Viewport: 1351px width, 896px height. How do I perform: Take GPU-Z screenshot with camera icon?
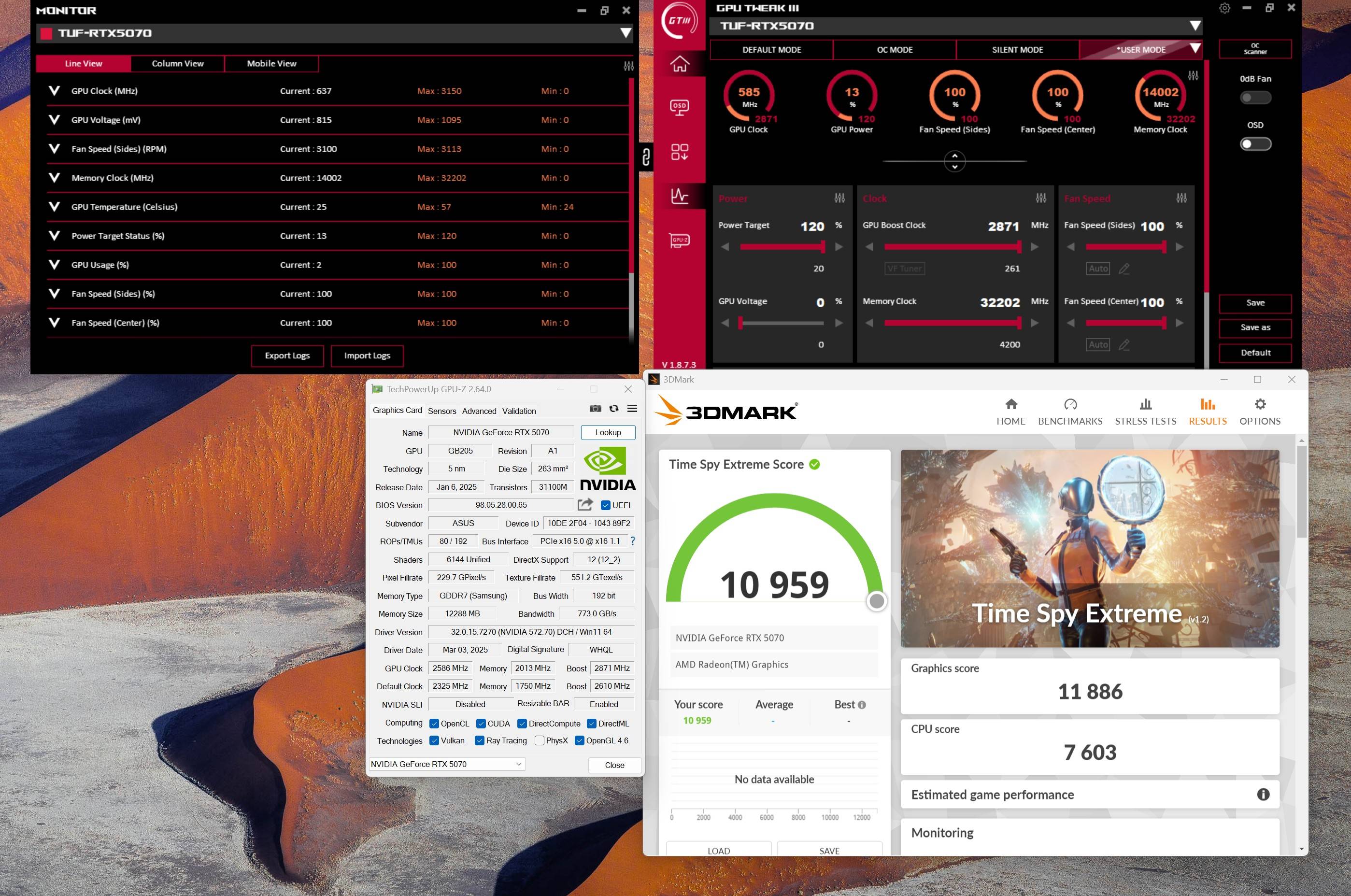point(595,409)
